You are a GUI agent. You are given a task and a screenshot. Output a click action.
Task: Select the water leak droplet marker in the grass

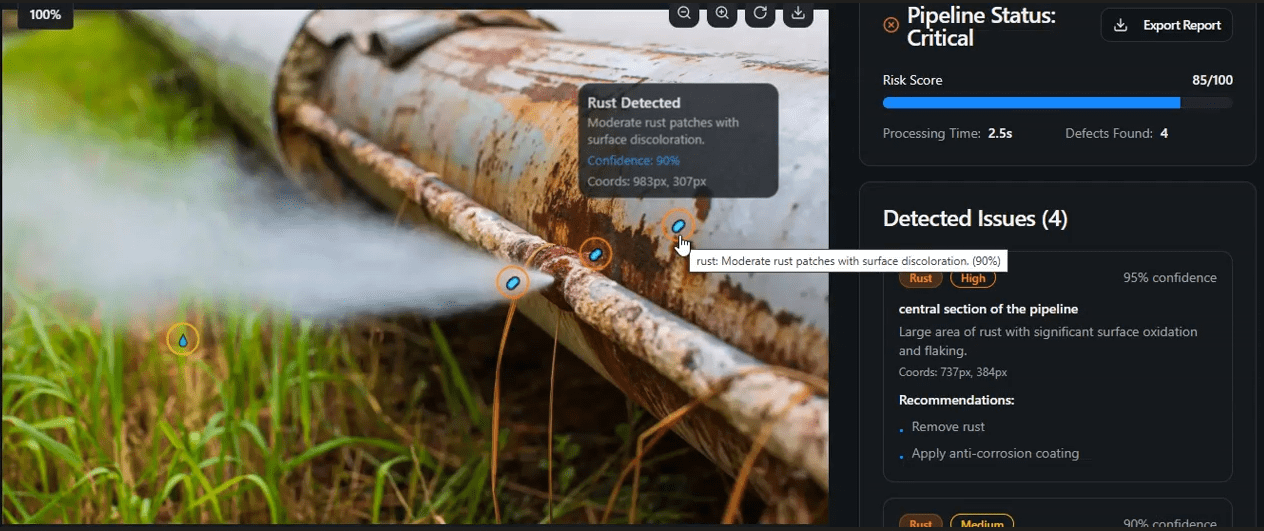coord(183,340)
